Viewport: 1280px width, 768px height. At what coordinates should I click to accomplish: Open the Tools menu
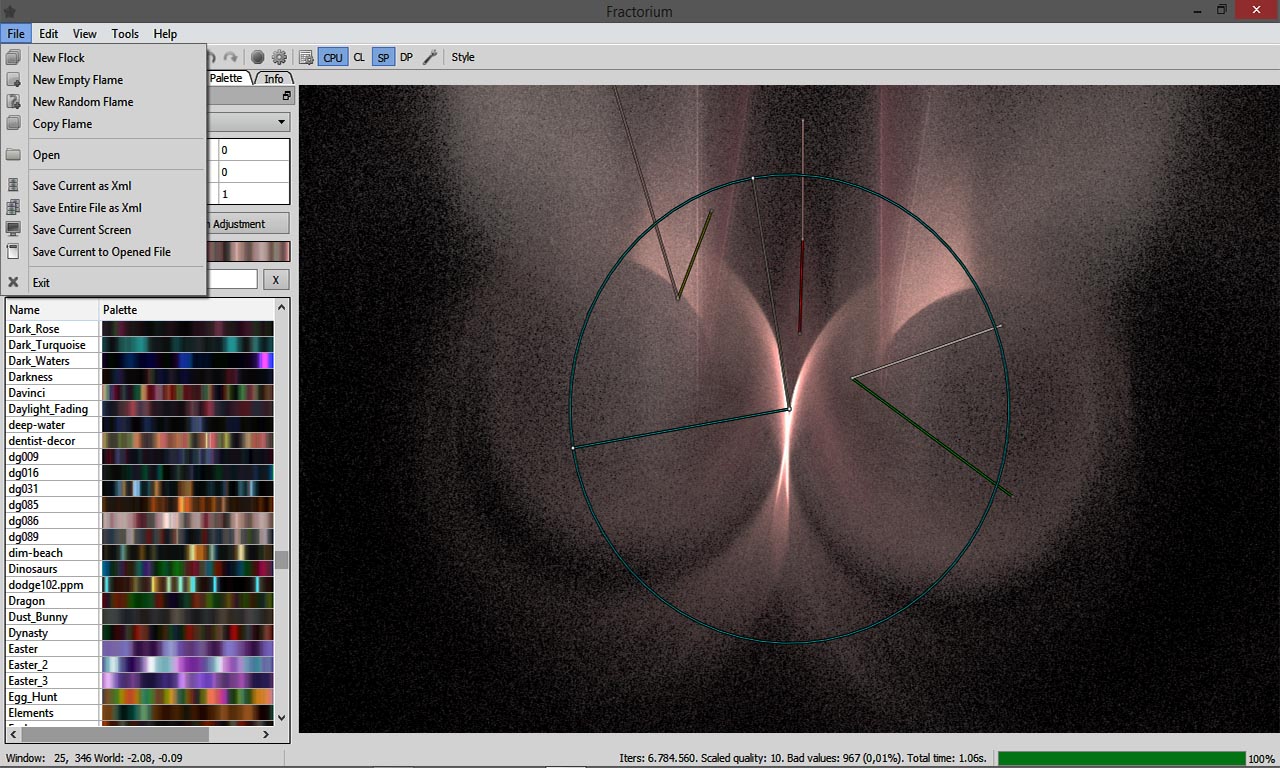coord(125,34)
